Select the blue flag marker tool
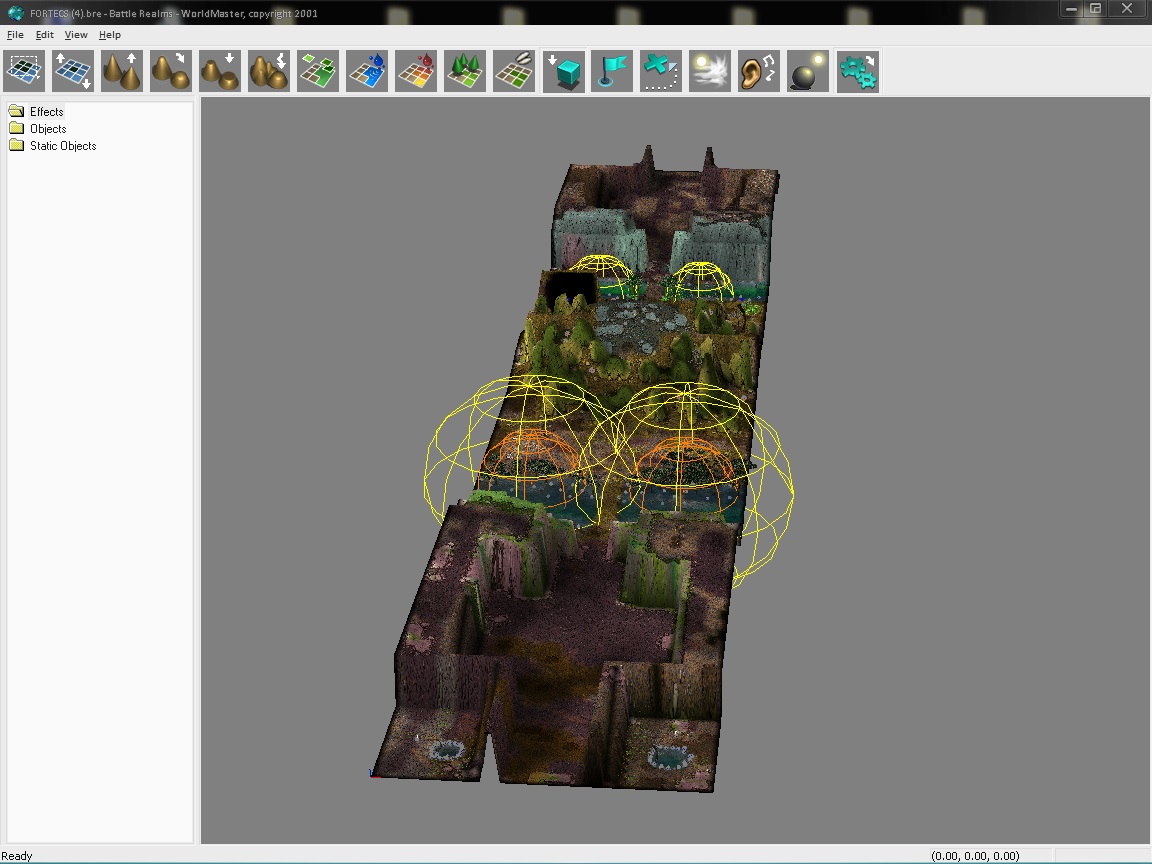Screen dimensions: 1152x864 (612, 72)
